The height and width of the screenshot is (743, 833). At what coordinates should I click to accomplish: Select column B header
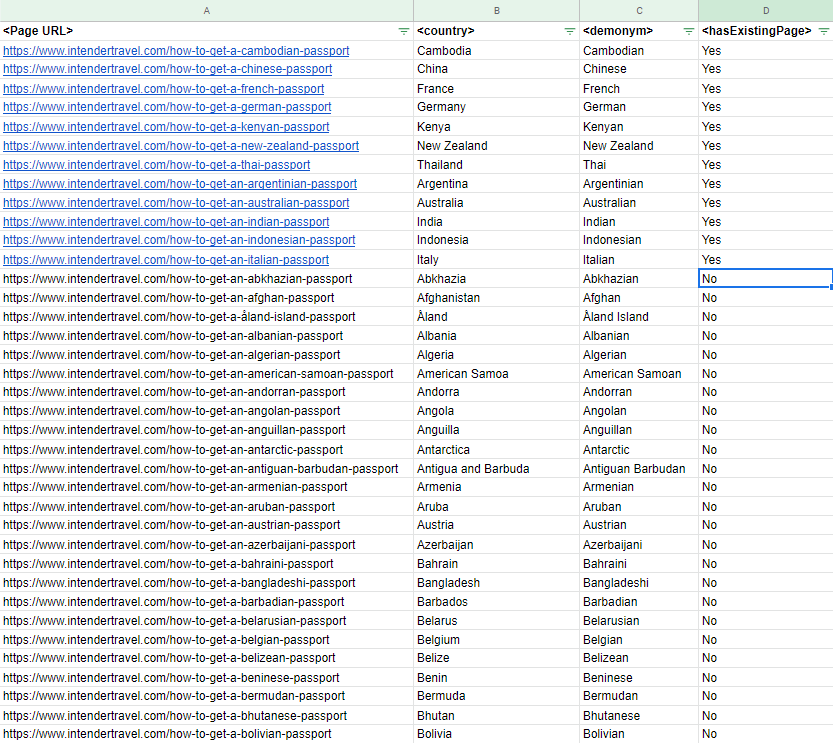click(x=497, y=11)
